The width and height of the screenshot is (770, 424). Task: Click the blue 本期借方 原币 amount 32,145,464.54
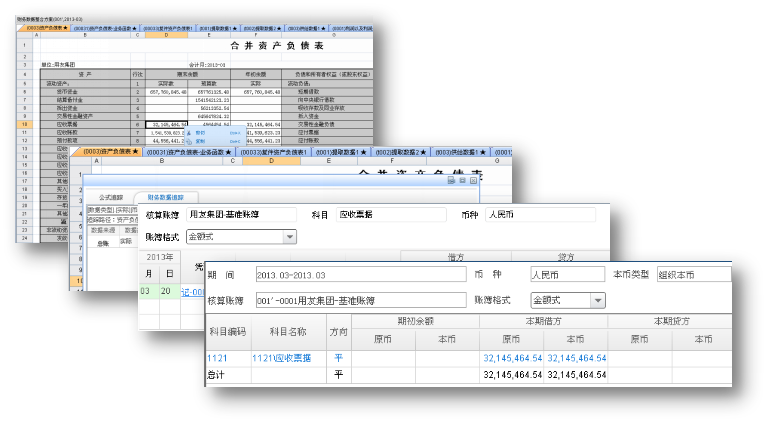(512, 357)
